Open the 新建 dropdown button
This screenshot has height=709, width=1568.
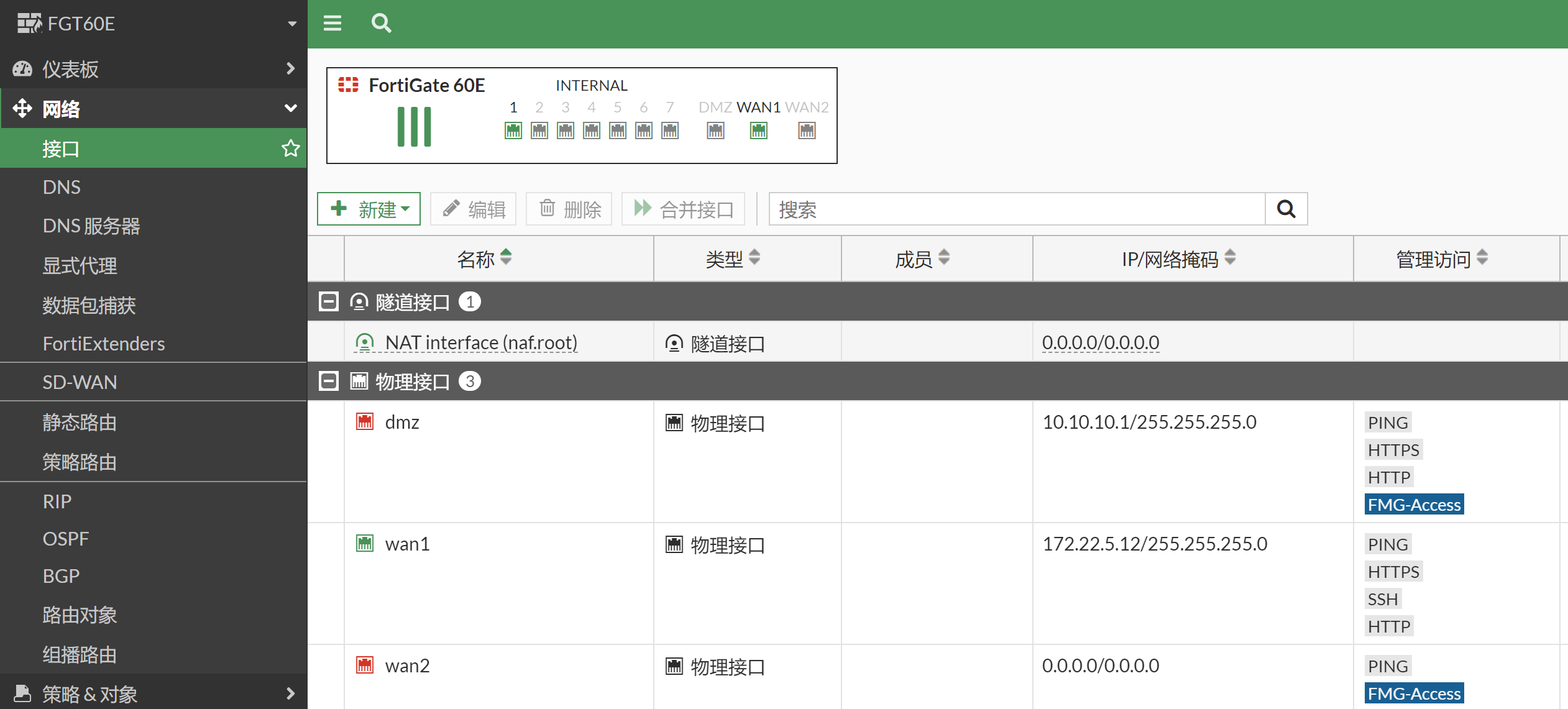(x=369, y=209)
